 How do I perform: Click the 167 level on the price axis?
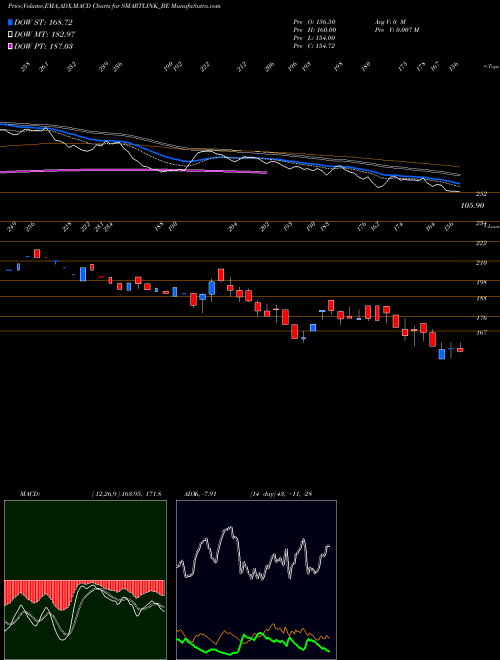pos(481,333)
